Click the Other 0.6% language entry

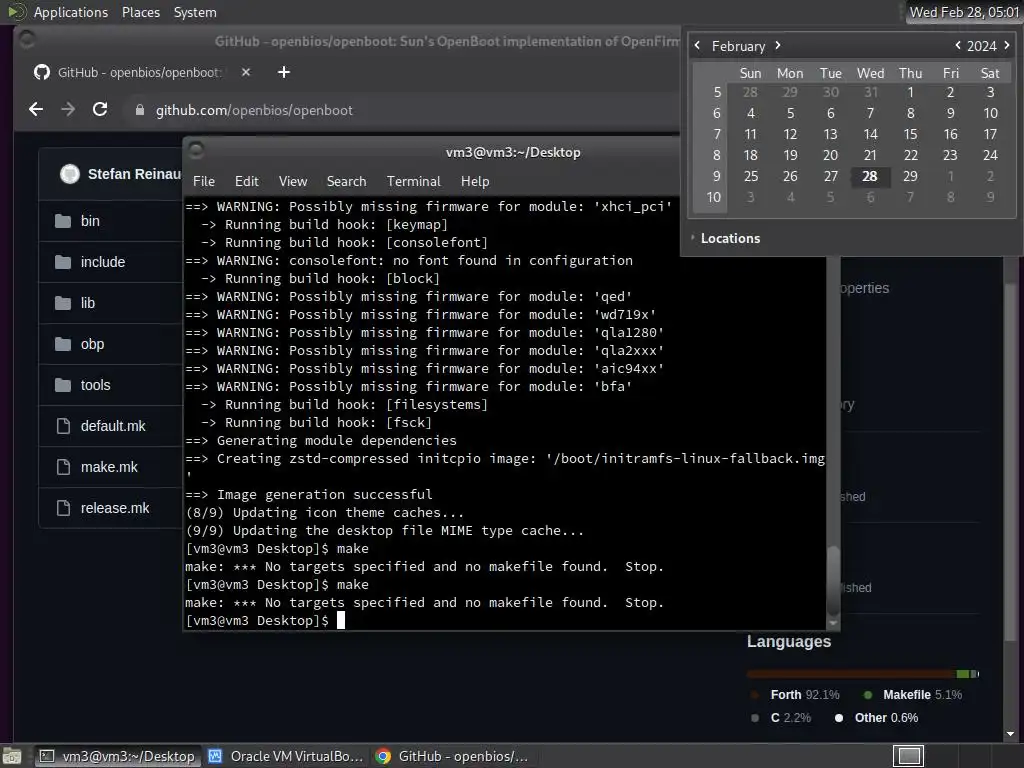coord(876,718)
